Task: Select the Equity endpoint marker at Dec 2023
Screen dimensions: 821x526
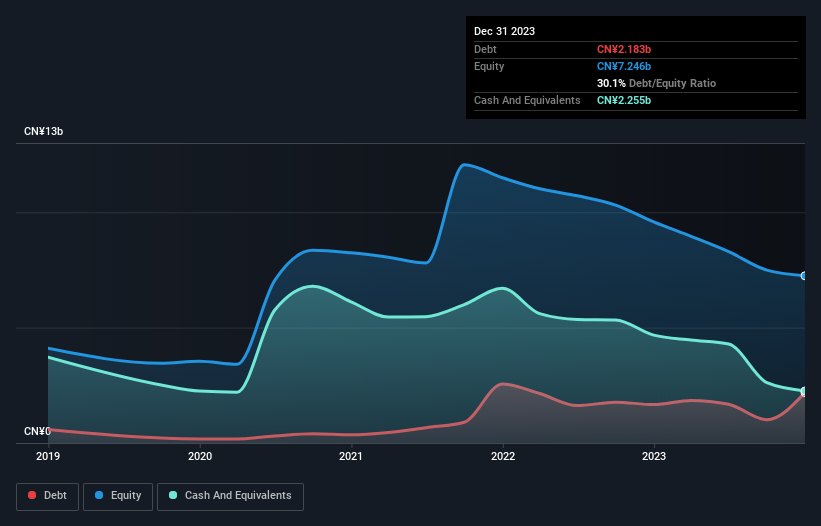Action: click(x=804, y=276)
